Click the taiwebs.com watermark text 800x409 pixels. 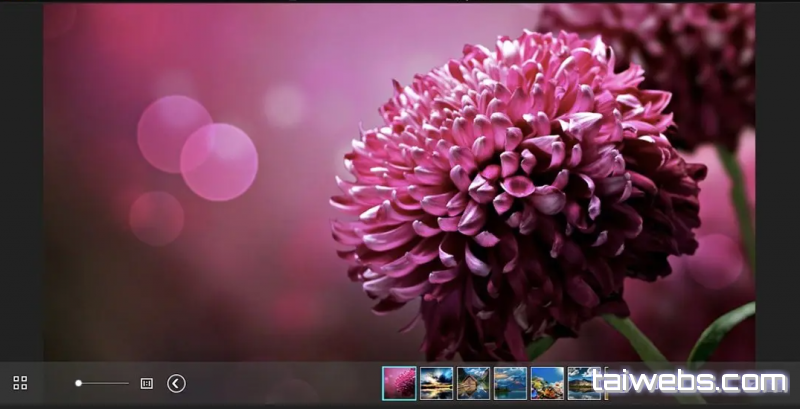point(688,382)
